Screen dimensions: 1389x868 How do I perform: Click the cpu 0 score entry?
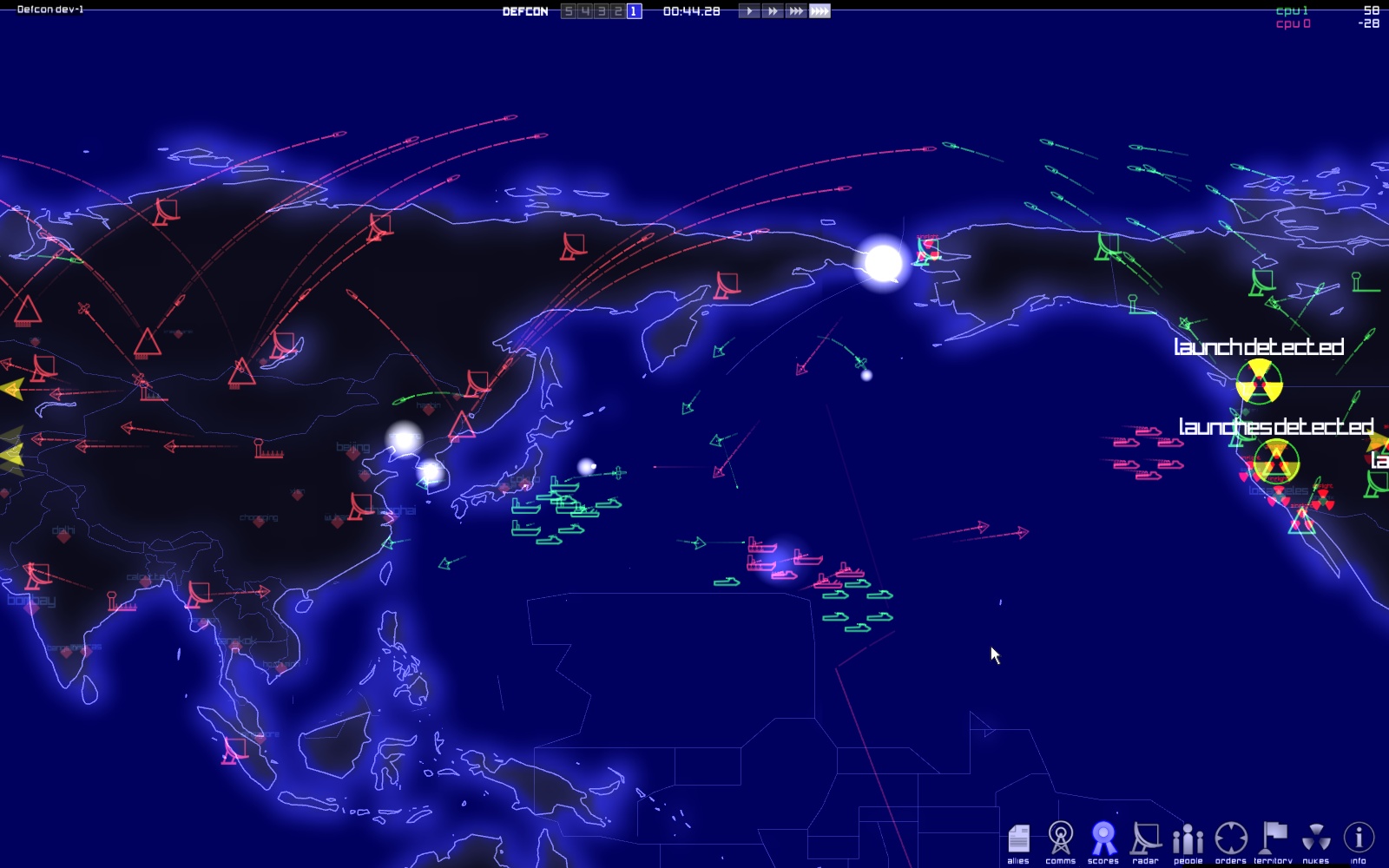pyautogui.click(x=1293, y=23)
